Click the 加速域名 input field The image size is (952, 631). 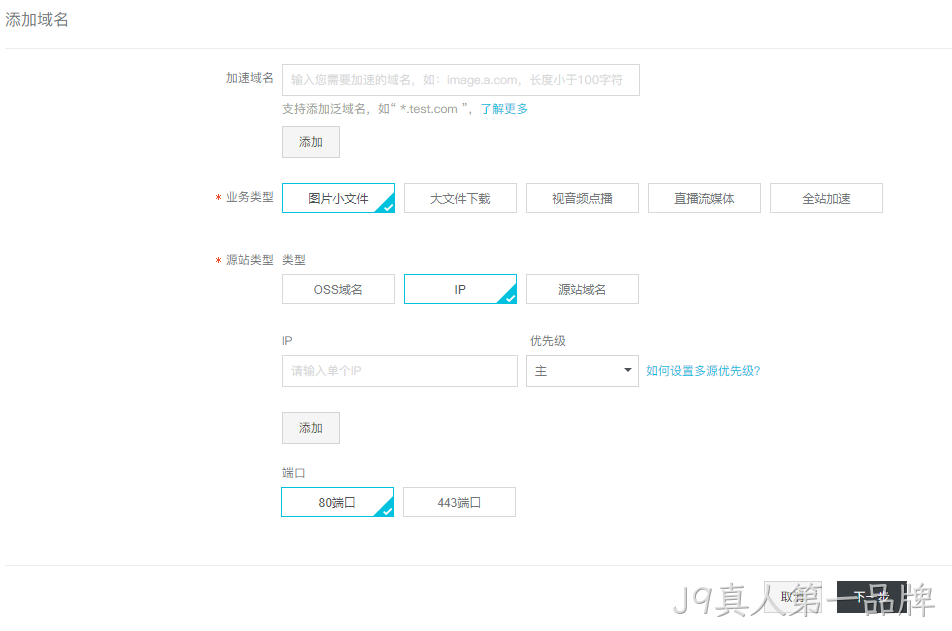tap(460, 80)
